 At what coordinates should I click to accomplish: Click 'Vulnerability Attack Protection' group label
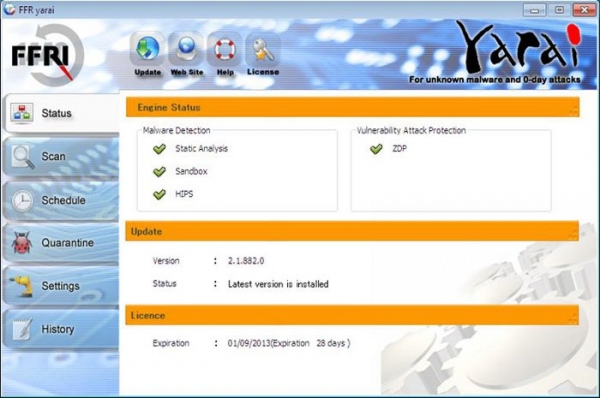[x=411, y=130]
